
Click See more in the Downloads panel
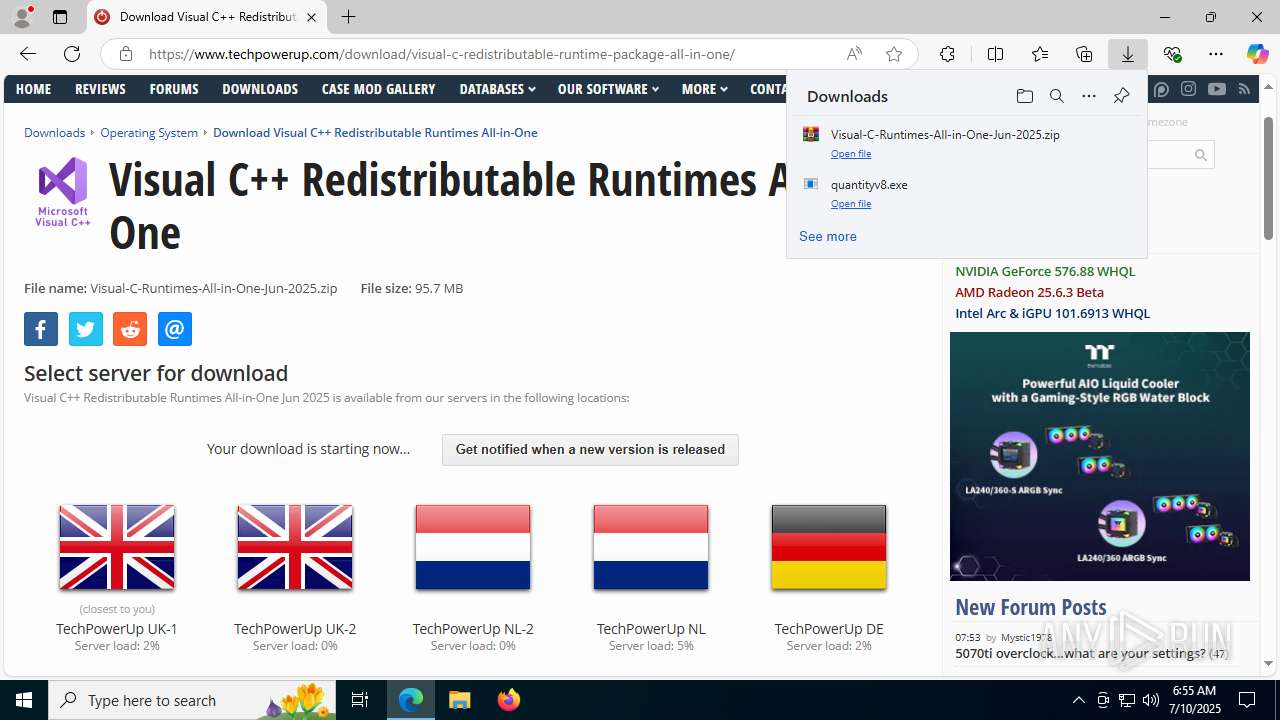point(828,236)
